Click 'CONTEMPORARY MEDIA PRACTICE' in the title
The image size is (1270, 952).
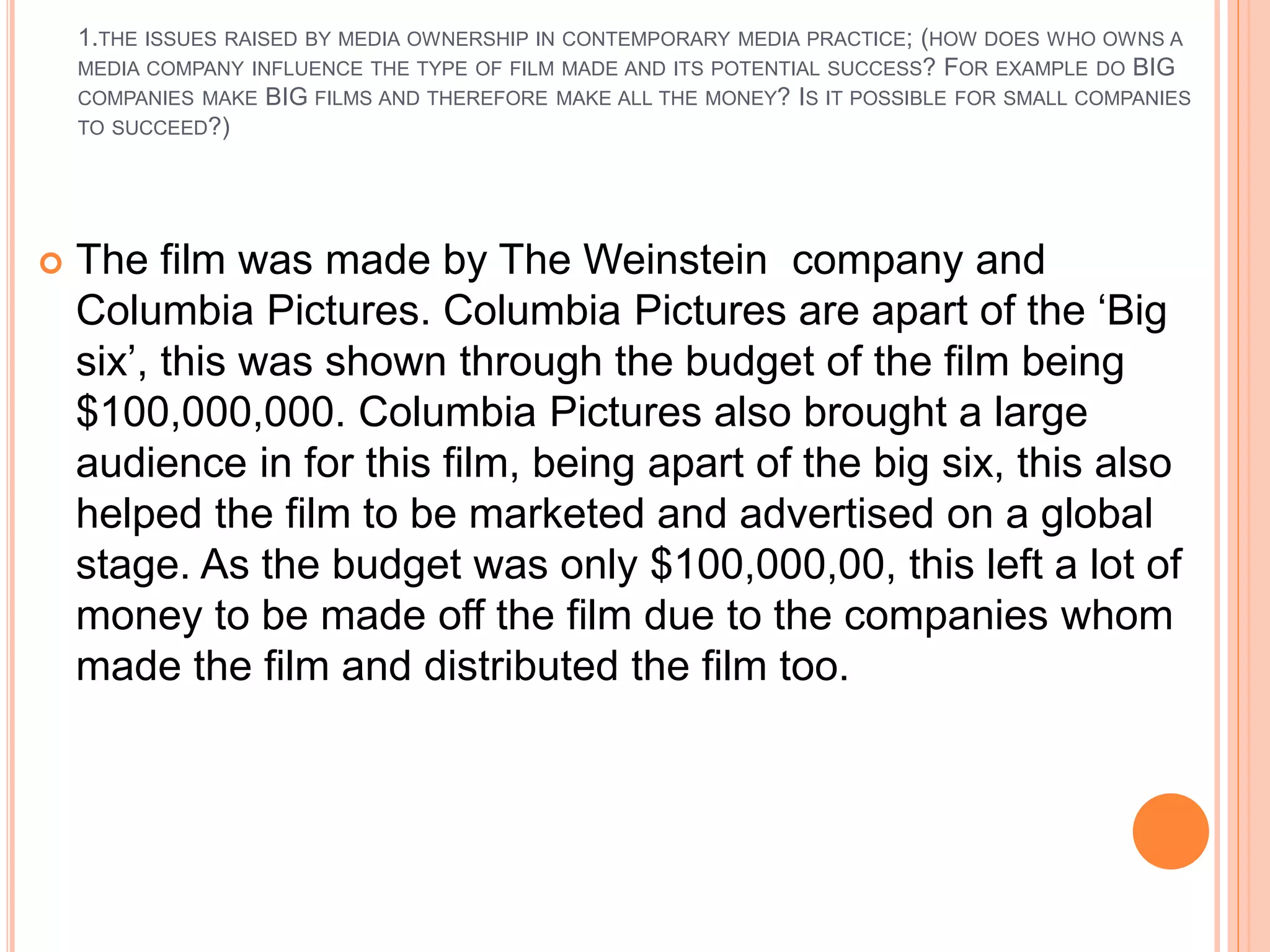737,38
